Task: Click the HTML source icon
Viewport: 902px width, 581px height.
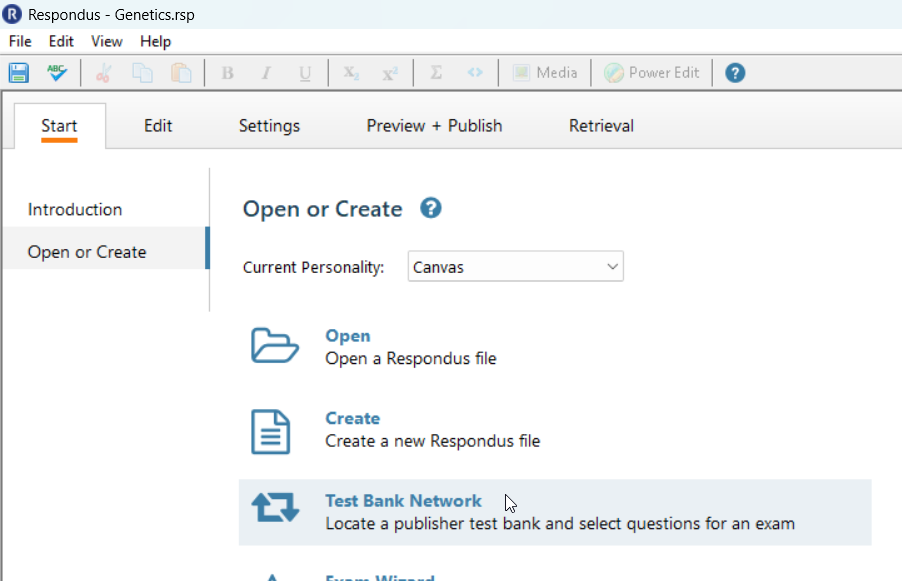Action: 475,72
